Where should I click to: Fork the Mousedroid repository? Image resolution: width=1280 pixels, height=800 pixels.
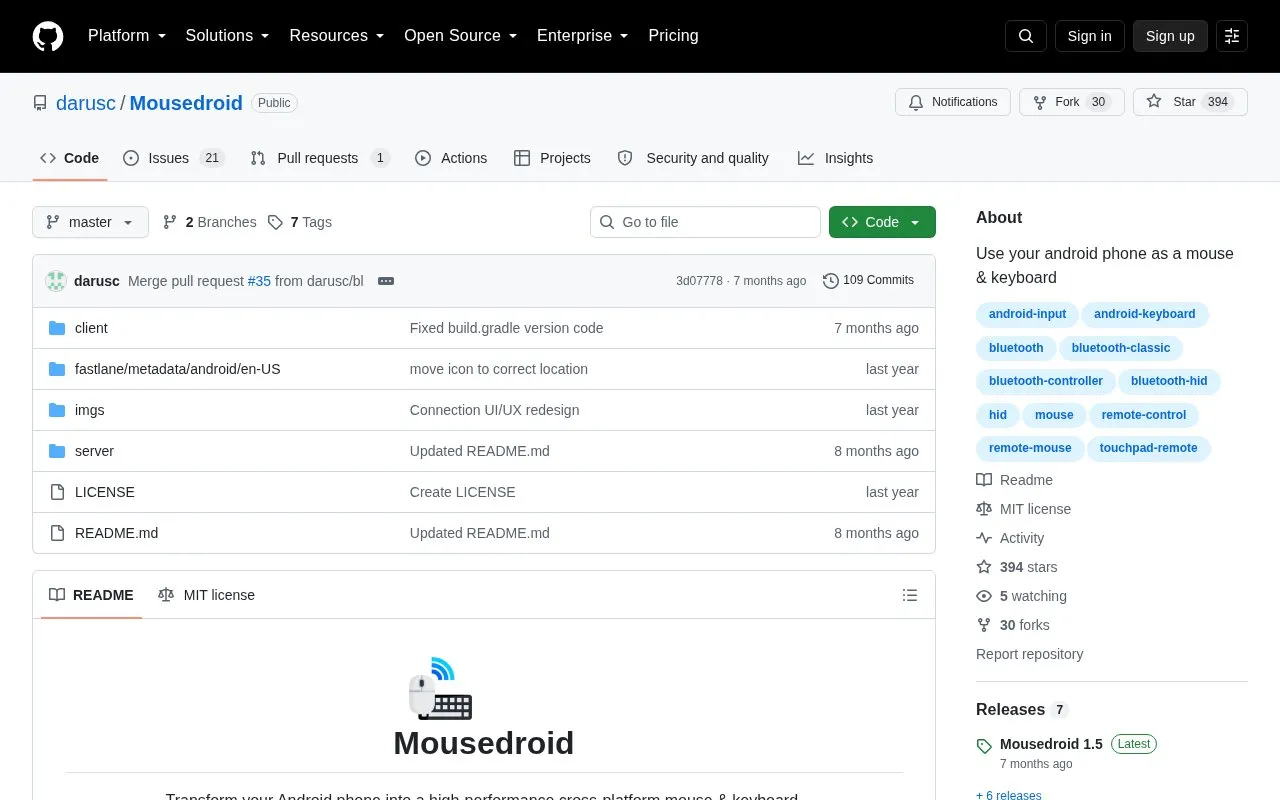1072,102
